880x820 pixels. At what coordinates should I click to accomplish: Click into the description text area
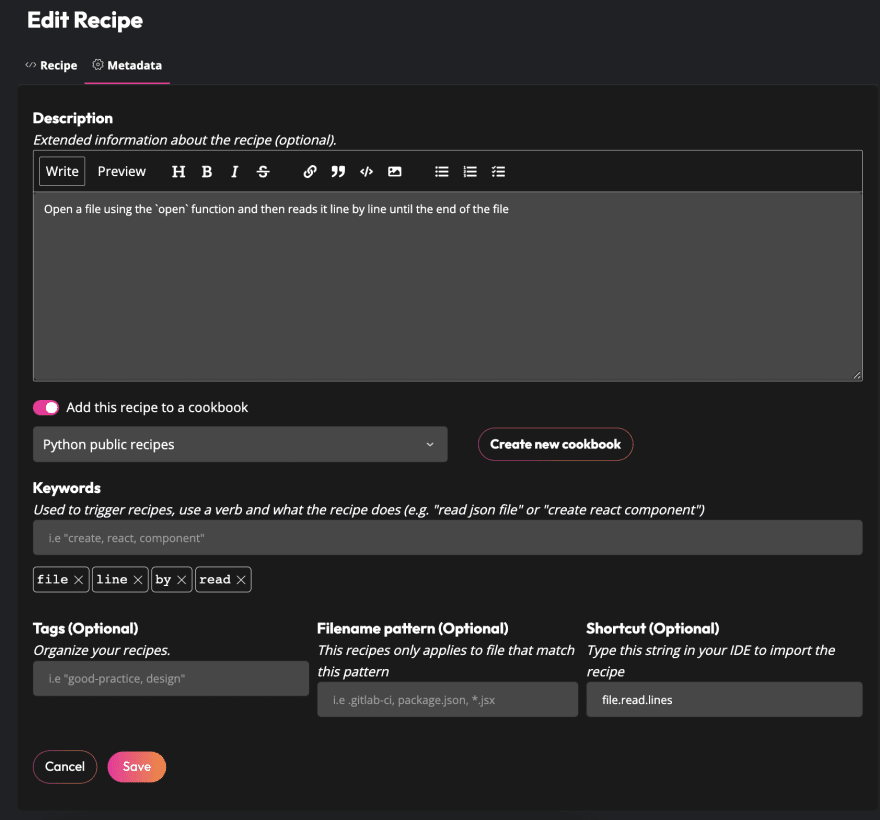[x=448, y=286]
